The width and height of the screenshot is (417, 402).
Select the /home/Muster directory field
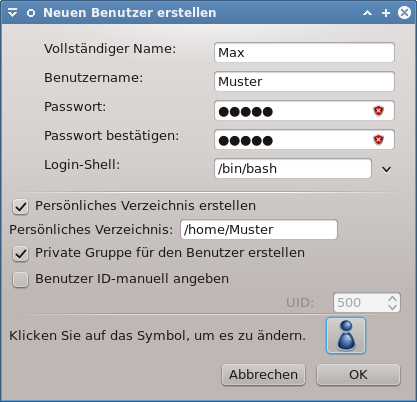(259, 229)
